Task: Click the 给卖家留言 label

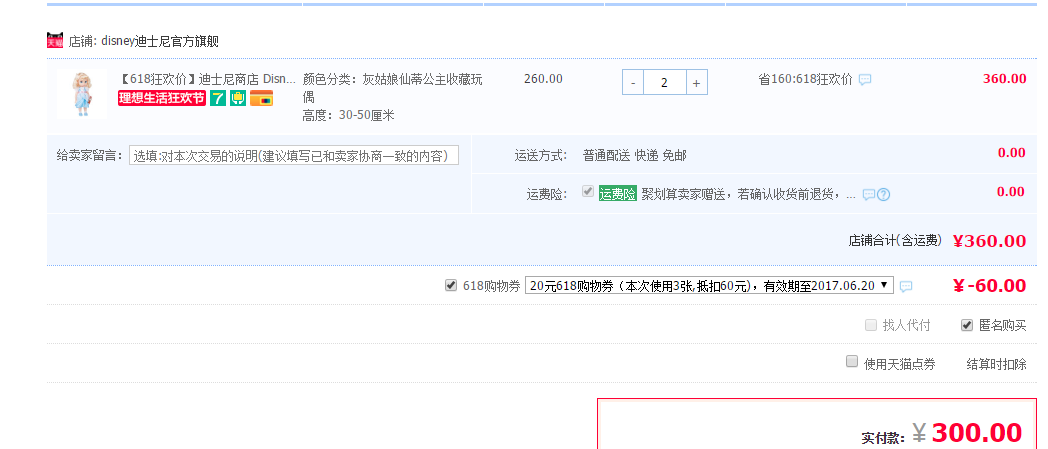Action: (90, 156)
